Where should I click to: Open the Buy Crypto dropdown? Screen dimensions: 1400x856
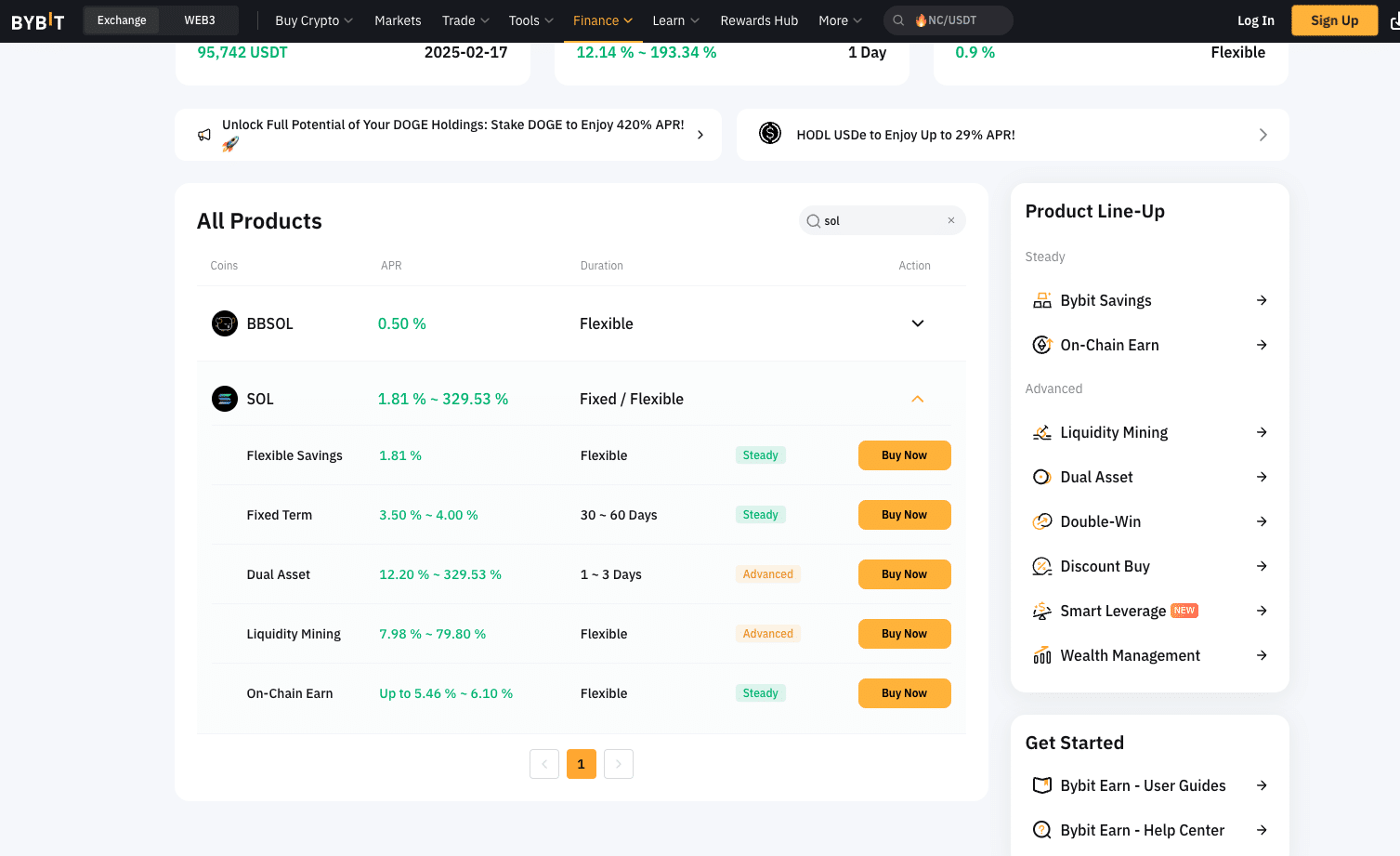314,20
